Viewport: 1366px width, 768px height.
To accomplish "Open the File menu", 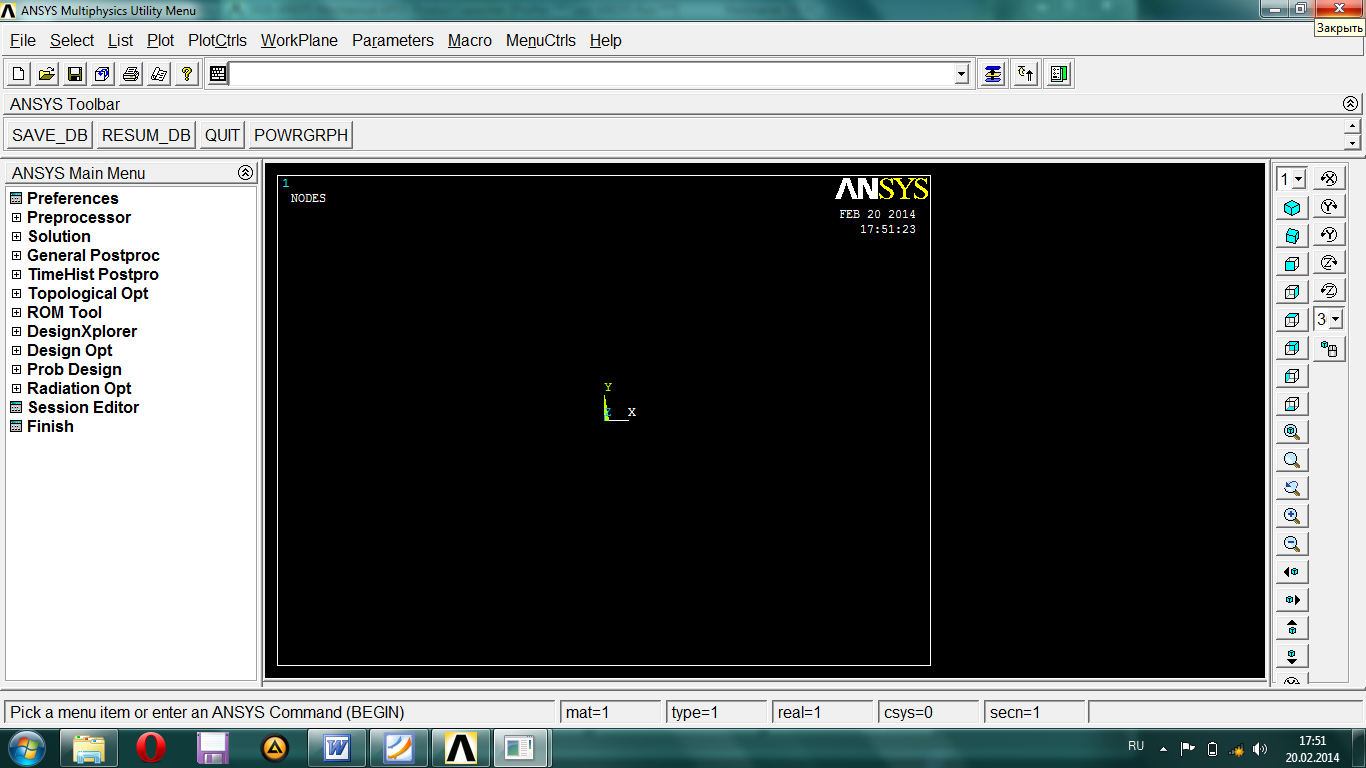I will tap(22, 41).
